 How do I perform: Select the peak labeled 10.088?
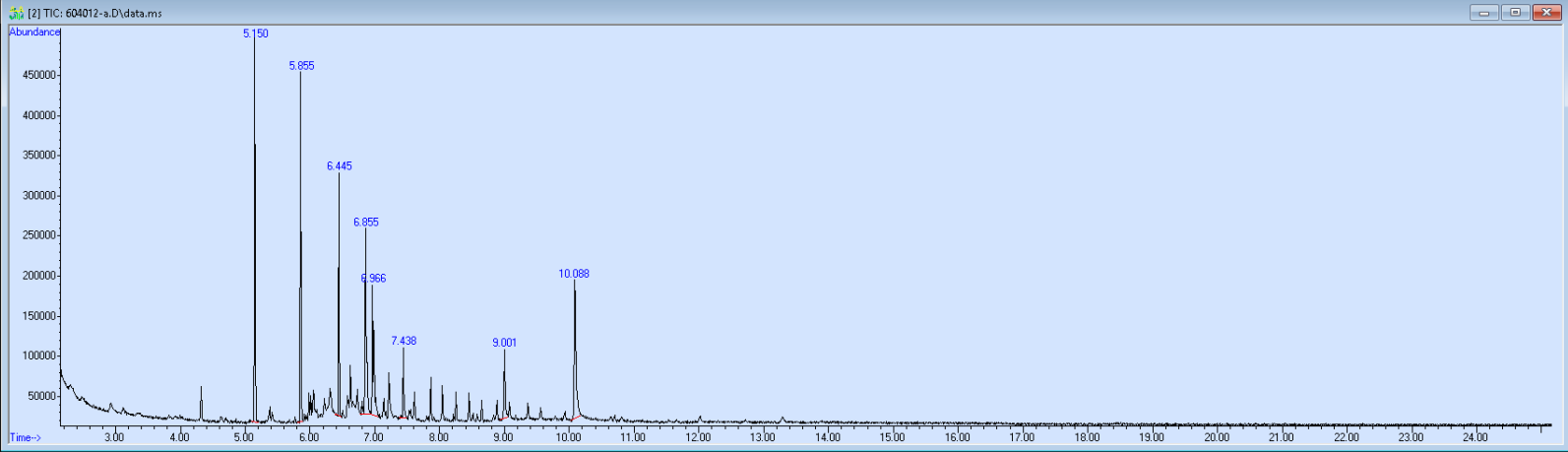(574, 274)
